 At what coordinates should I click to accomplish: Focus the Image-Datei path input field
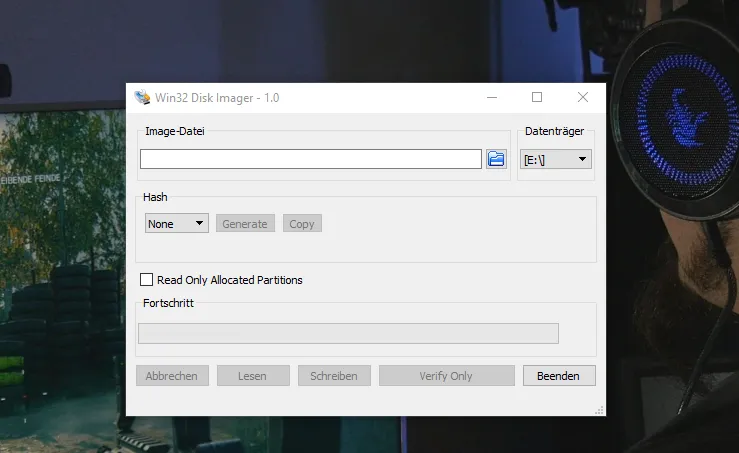(311, 159)
